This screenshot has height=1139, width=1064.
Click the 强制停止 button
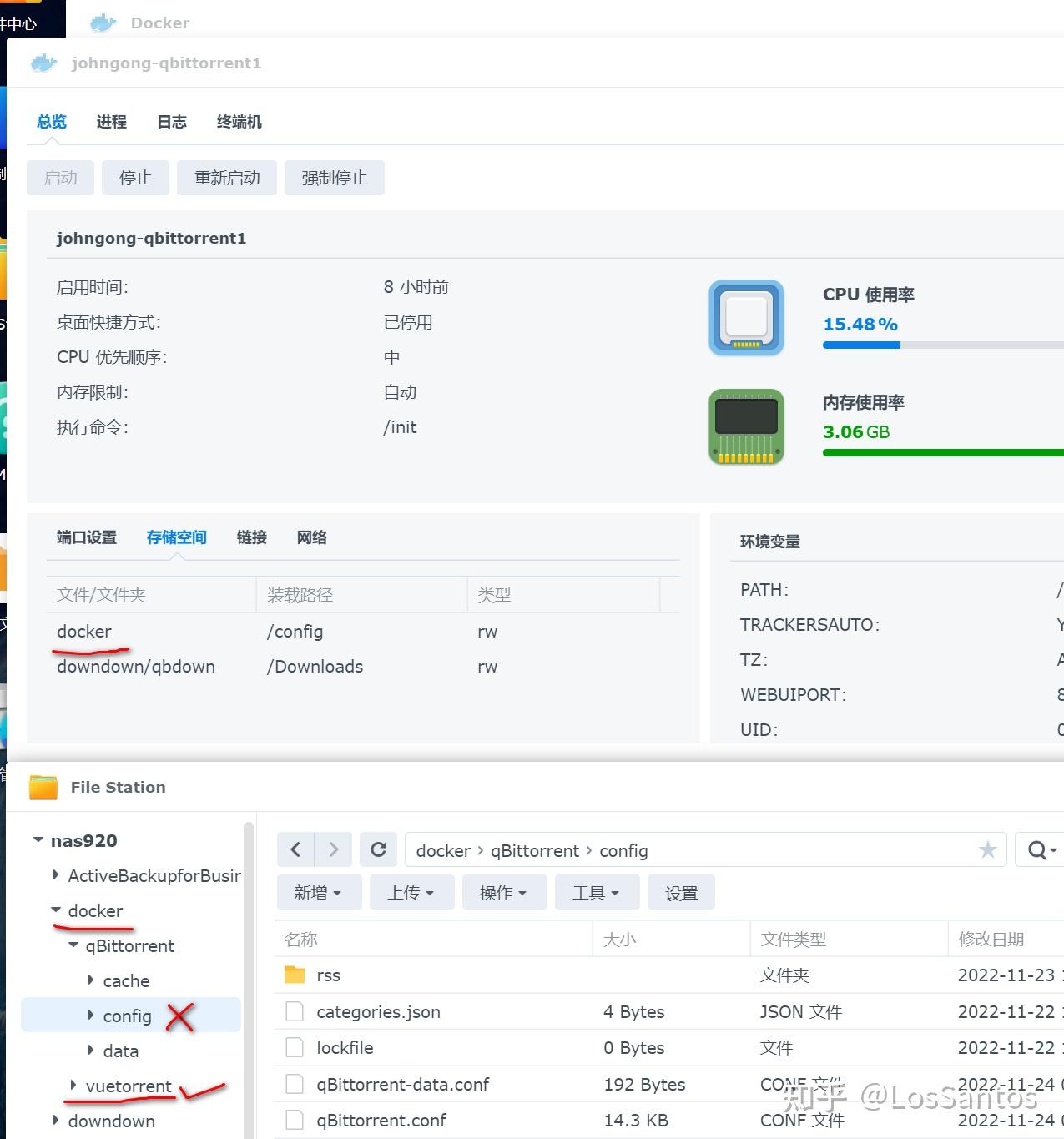pyautogui.click(x=335, y=178)
